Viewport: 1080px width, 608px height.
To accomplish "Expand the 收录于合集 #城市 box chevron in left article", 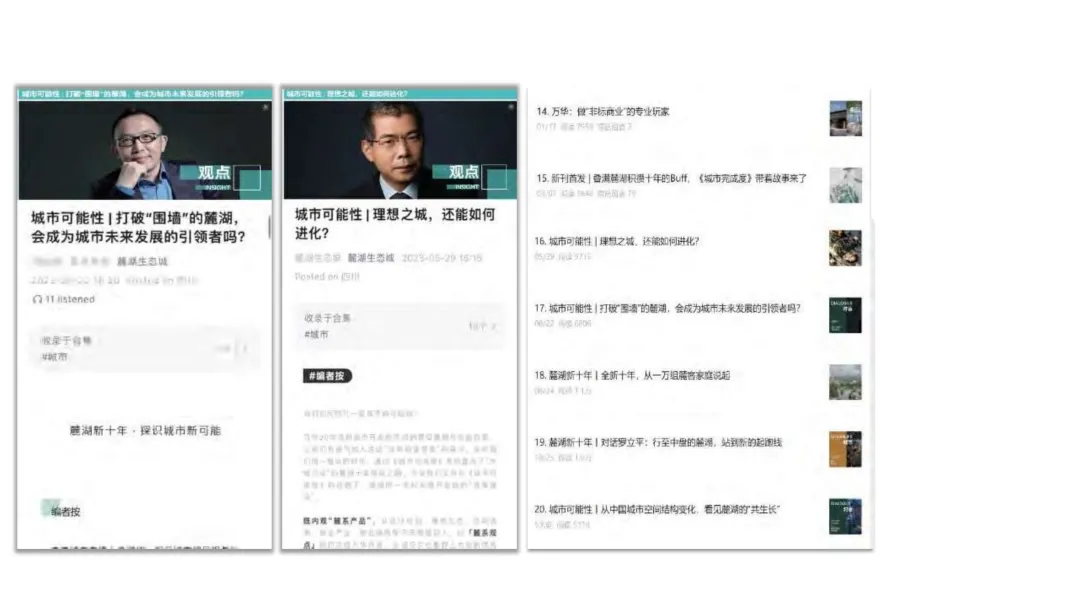I will (x=245, y=348).
